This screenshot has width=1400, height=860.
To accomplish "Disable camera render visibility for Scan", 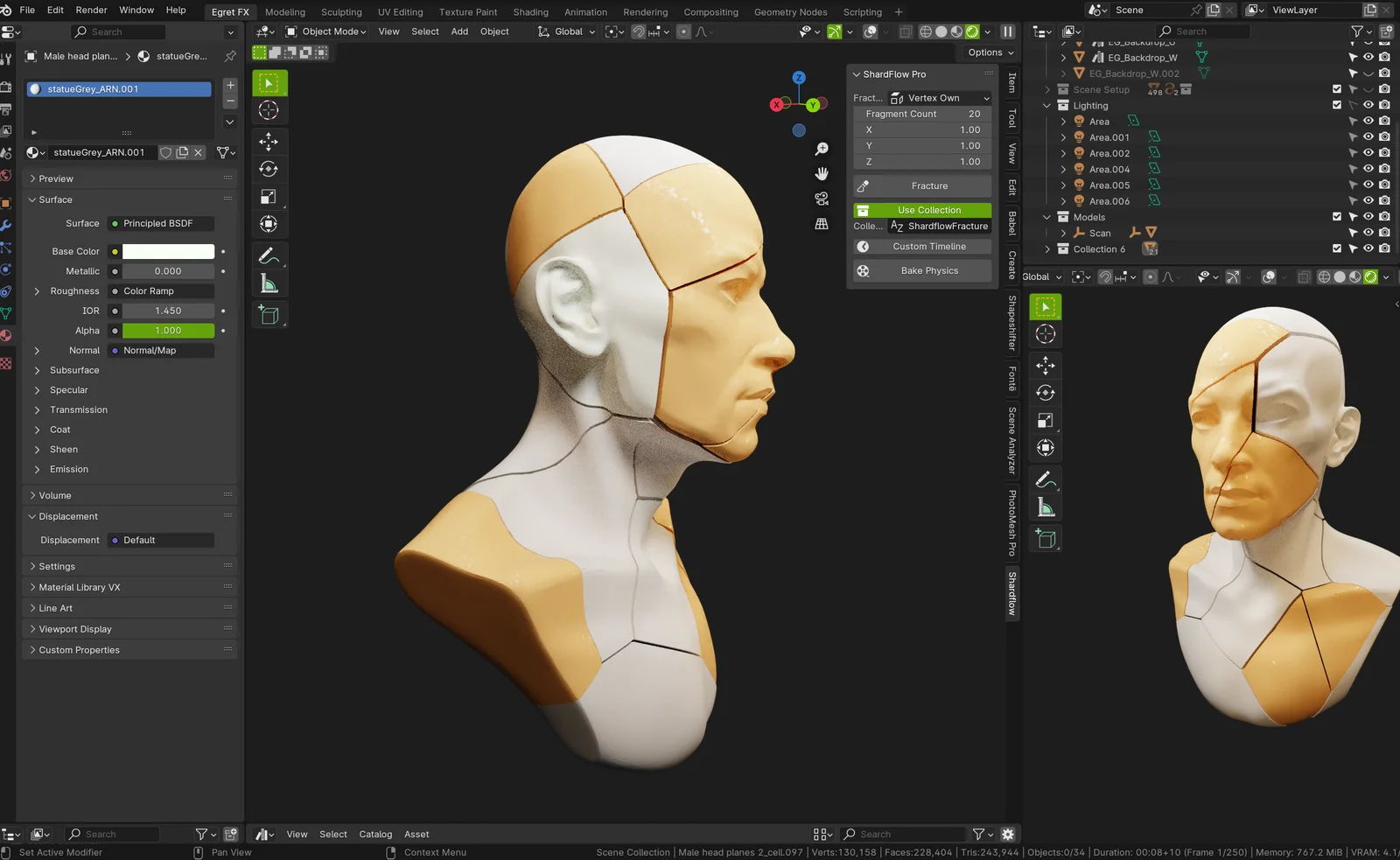I will (x=1383, y=233).
